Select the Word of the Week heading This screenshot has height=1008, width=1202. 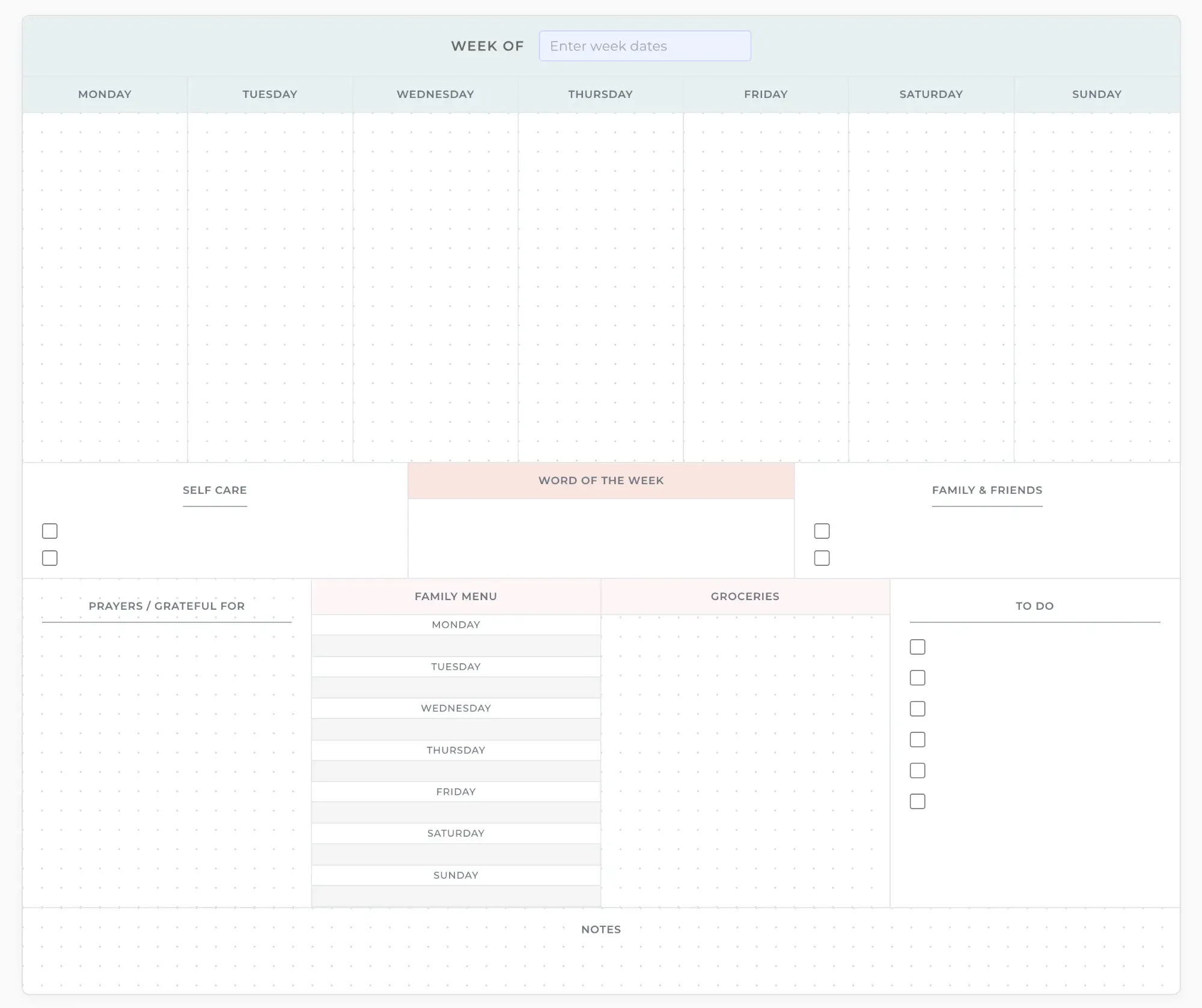pyautogui.click(x=601, y=481)
